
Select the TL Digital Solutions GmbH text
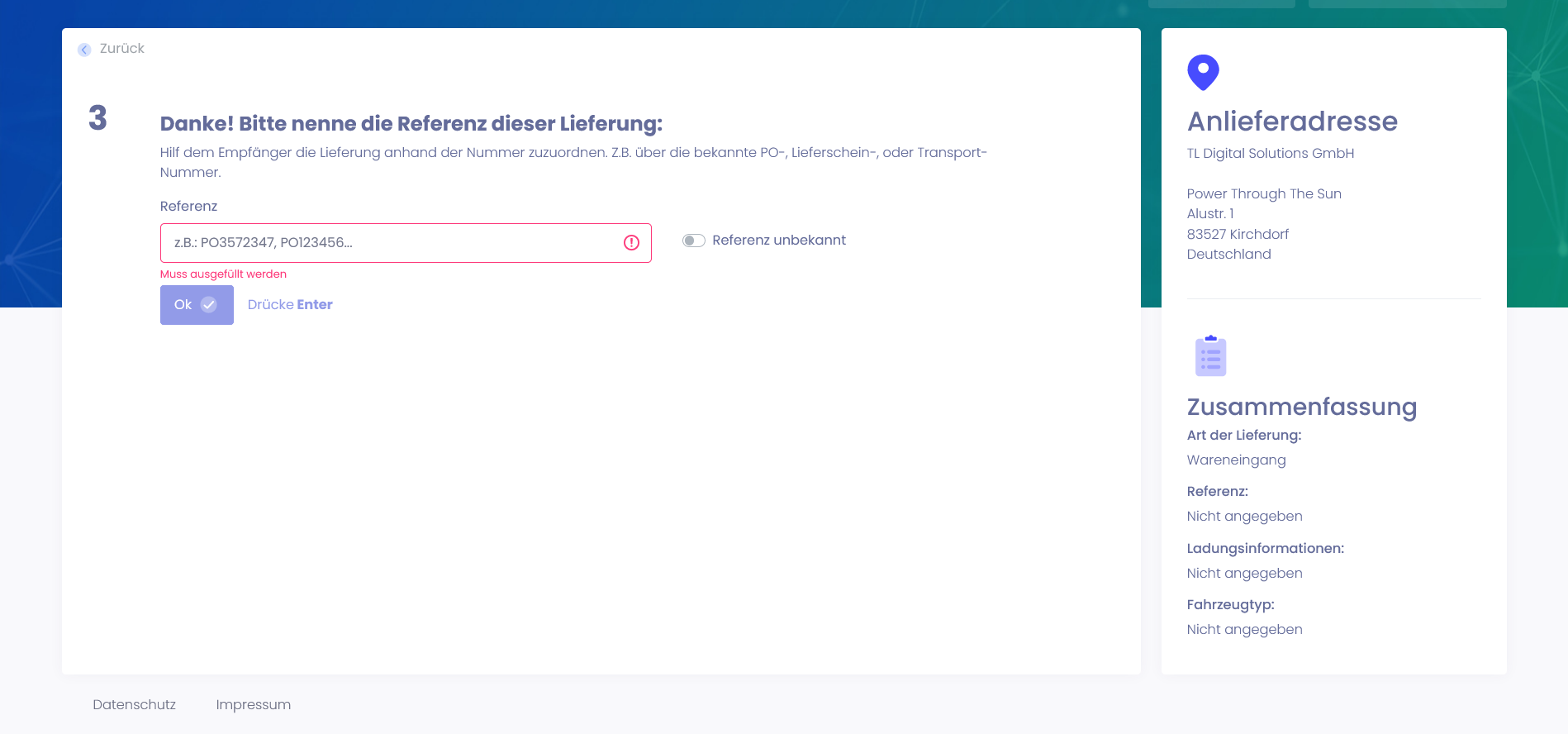click(x=1270, y=154)
